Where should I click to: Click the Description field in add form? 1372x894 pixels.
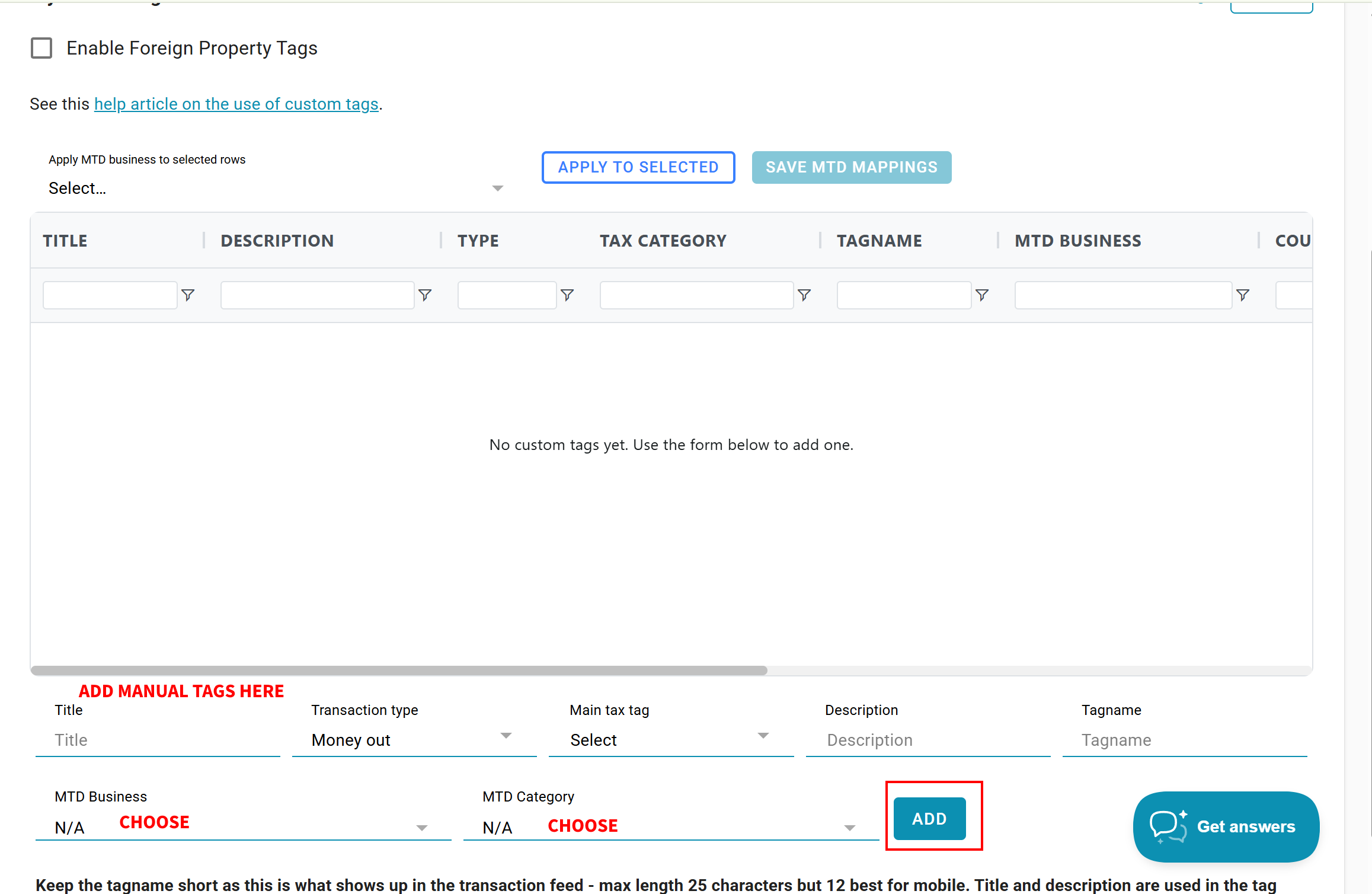point(928,740)
